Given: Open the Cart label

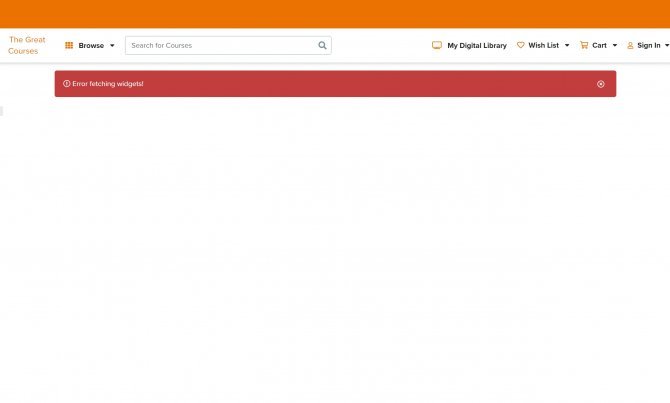Looking at the screenshot, I should [x=599, y=45].
